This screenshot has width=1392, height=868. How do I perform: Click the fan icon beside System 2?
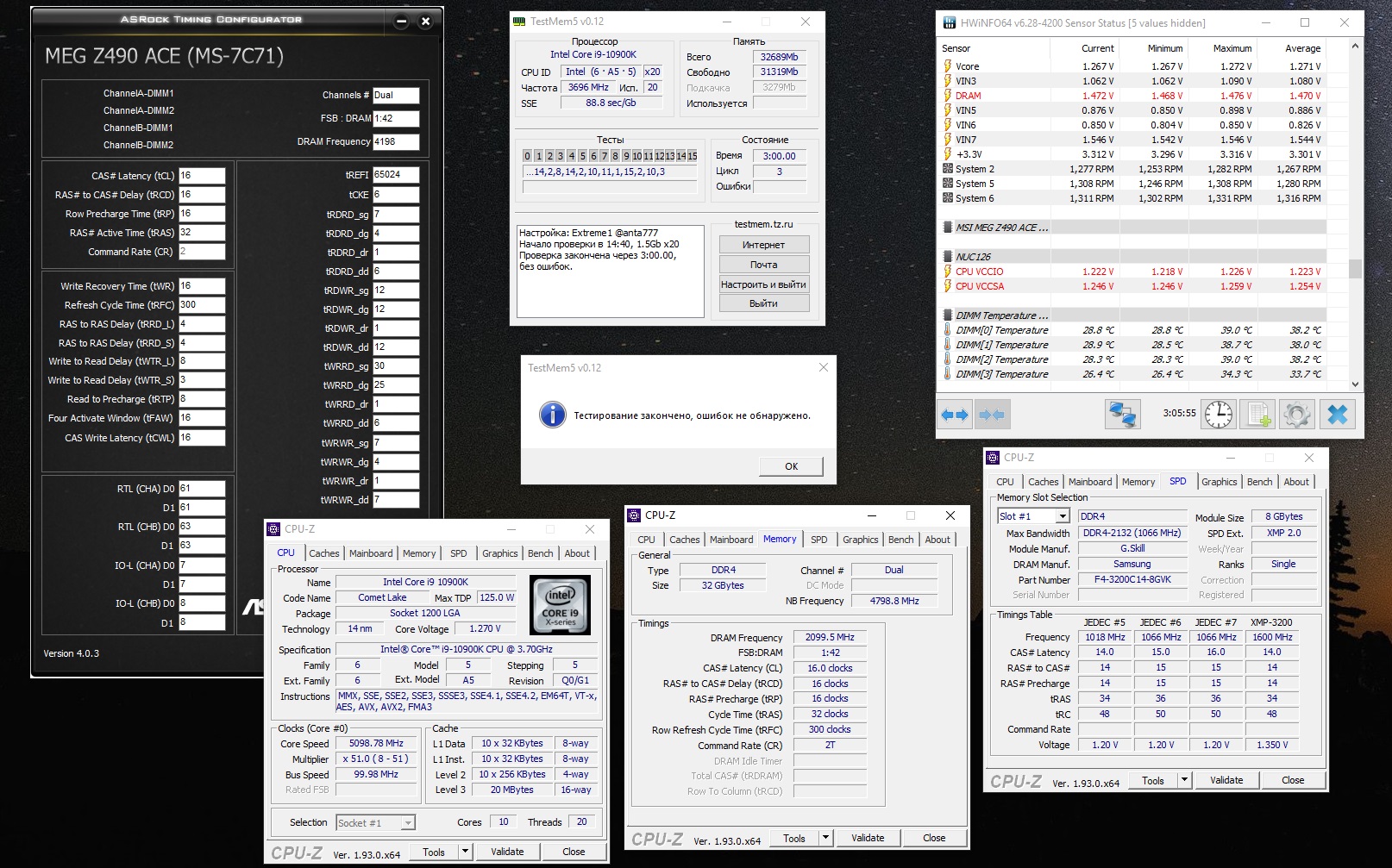(947, 169)
